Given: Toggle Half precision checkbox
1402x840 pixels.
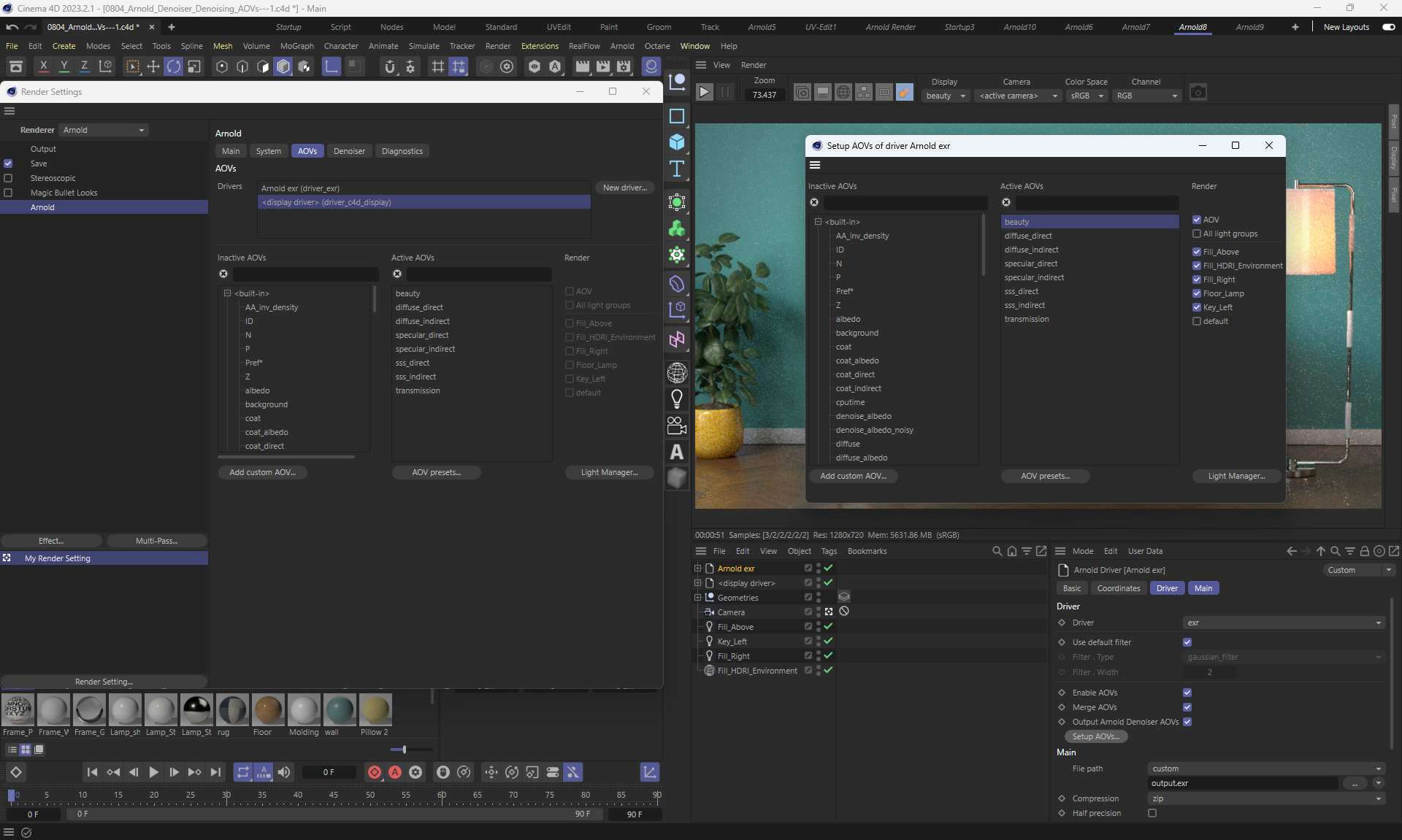Looking at the screenshot, I should 1152,813.
